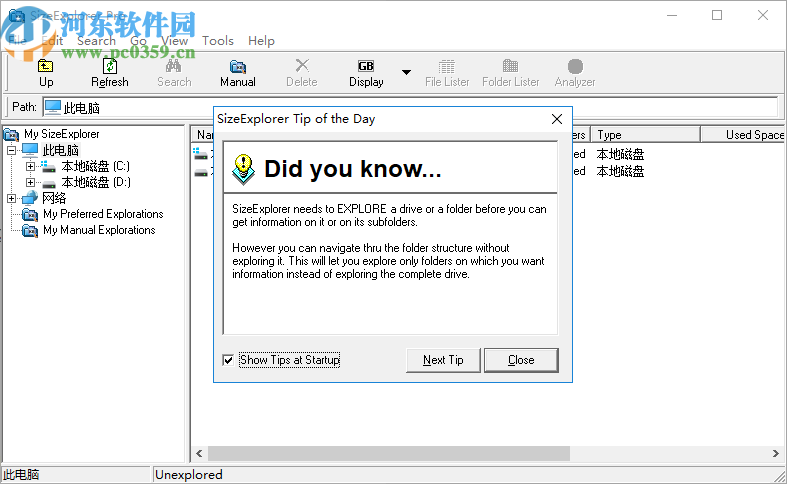The image size is (787, 484).
Task: Select My Manual Explorations tree label
Action: [x=99, y=230]
